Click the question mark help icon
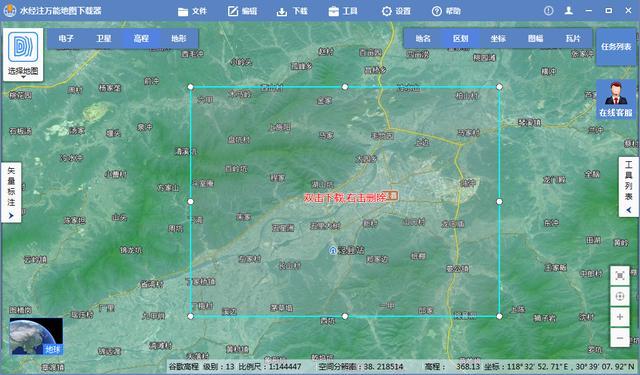 coord(437,11)
